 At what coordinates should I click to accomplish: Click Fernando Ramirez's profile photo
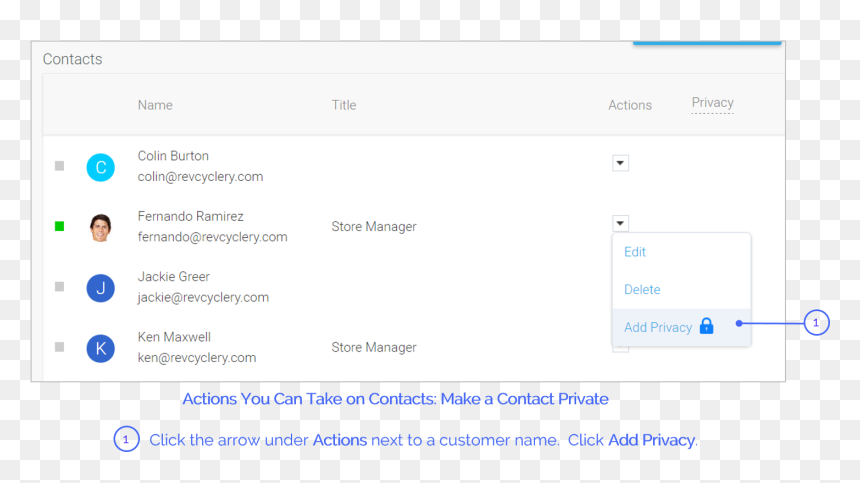tap(100, 228)
